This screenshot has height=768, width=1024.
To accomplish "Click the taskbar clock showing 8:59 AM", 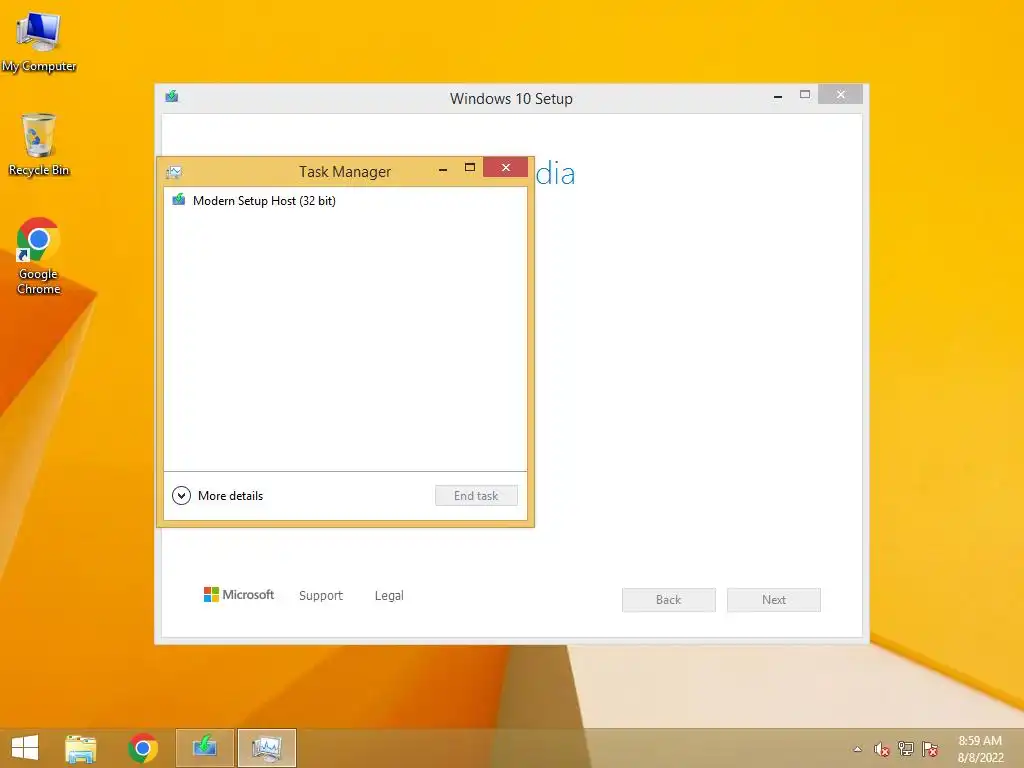I will [980, 749].
